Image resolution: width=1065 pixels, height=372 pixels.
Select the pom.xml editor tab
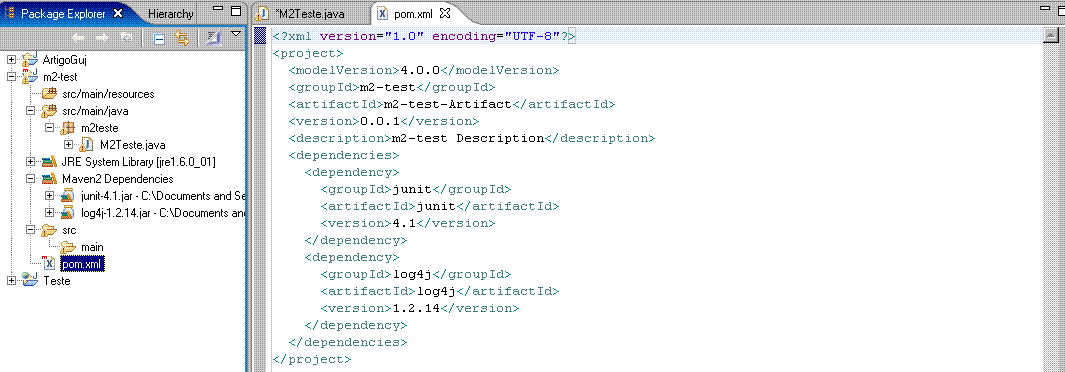point(413,13)
